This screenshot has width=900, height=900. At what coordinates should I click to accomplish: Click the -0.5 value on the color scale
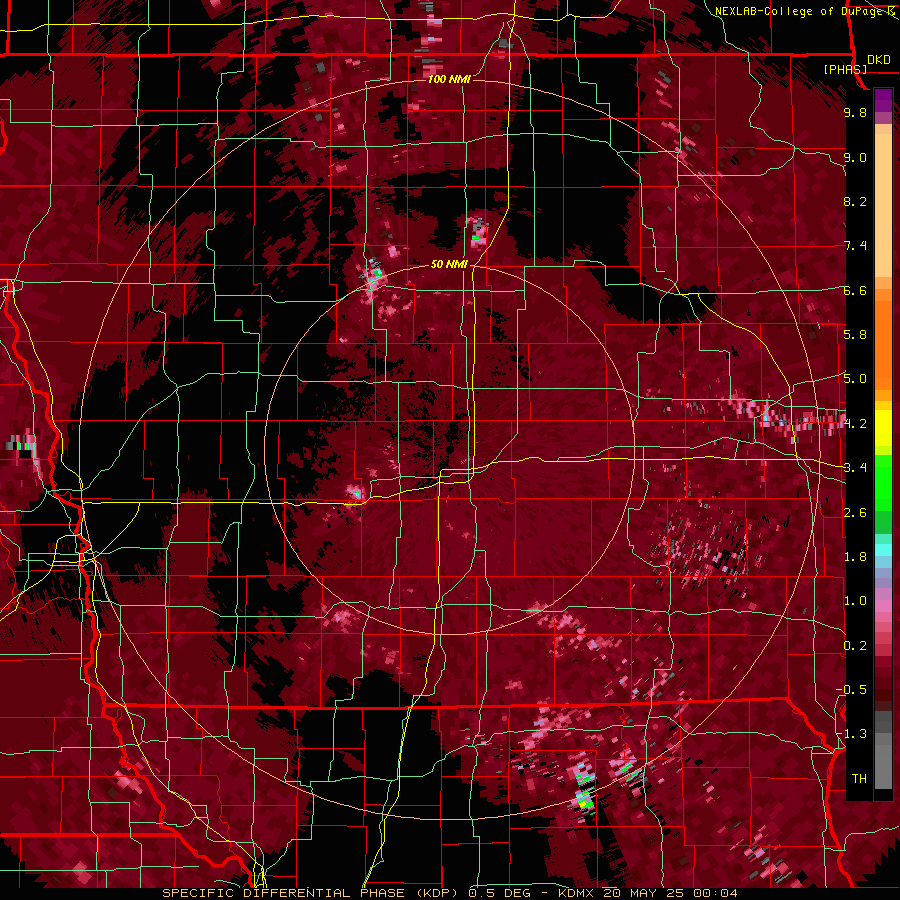tap(852, 690)
